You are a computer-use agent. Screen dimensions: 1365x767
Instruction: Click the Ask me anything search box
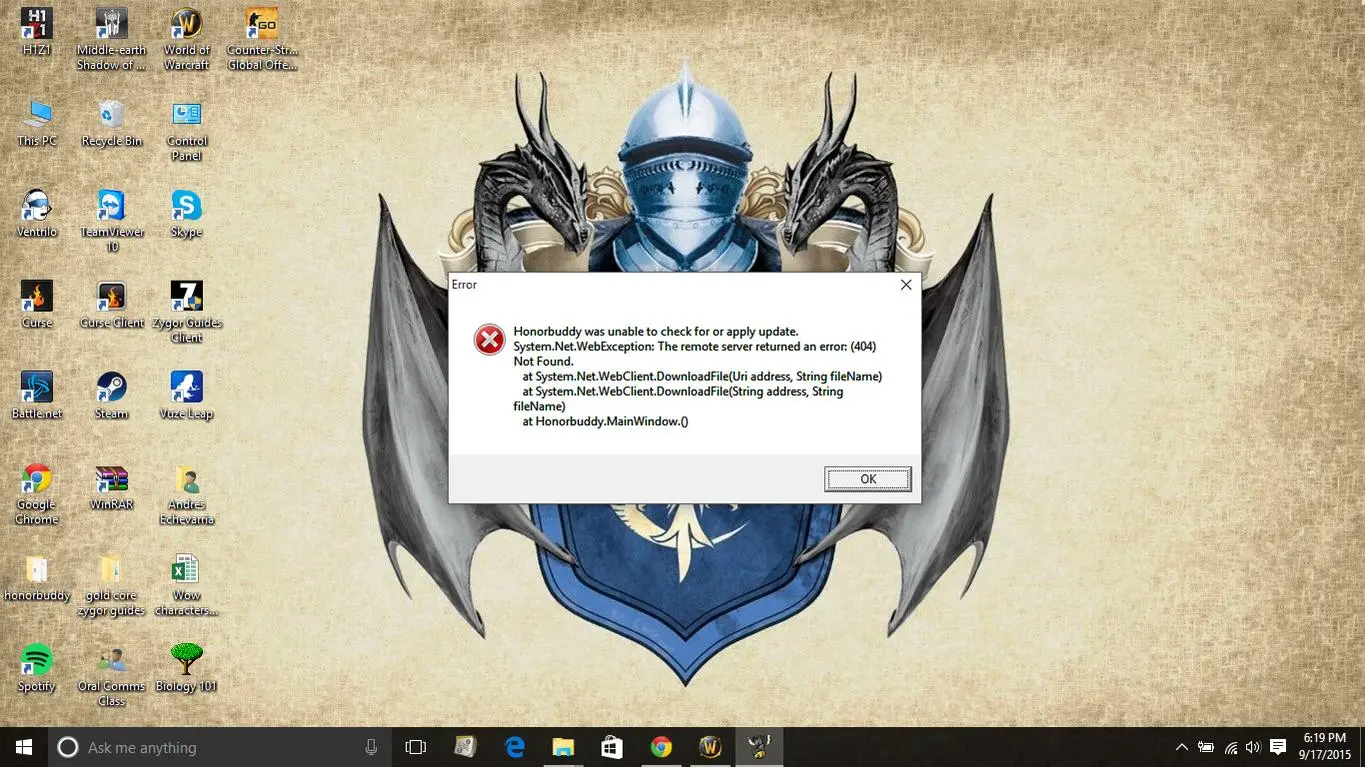pos(220,747)
